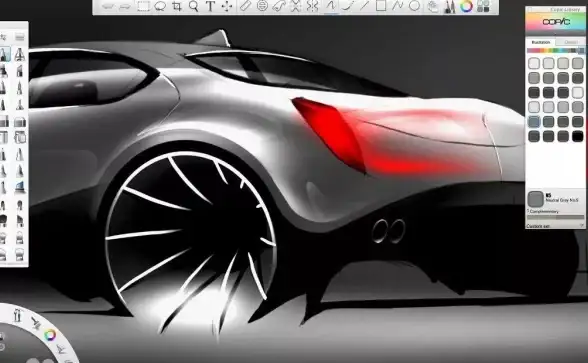This screenshot has height=363, width=588.
Task: Click the Undo arrow in the top toolbar
Action: (x=108, y=6)
